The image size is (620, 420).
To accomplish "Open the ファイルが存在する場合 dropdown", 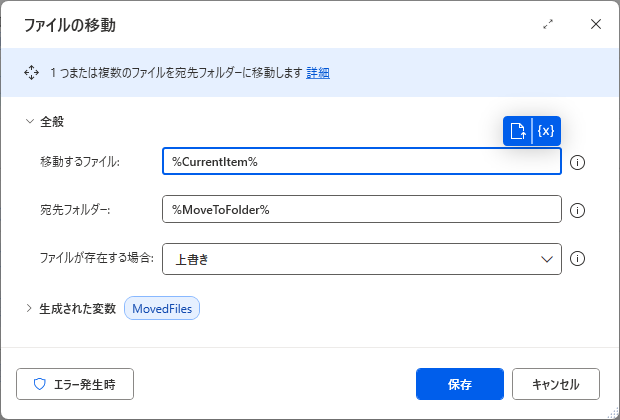I will coord(362,259).
